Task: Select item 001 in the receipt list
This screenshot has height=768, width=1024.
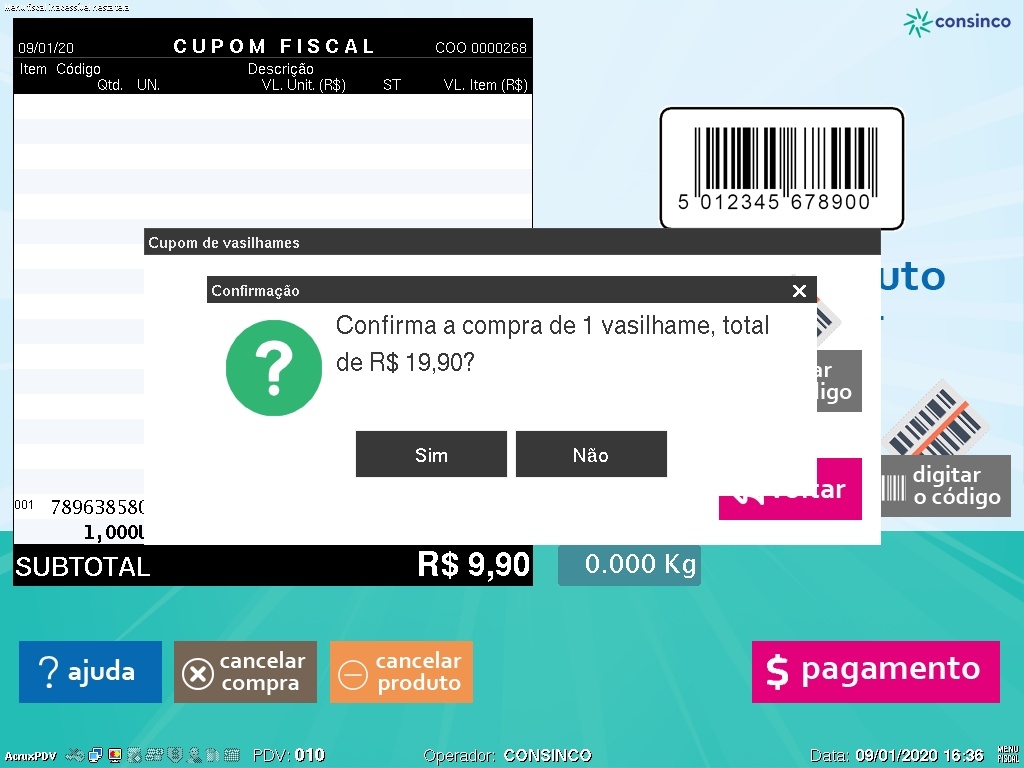Action: tap(79, 519)
